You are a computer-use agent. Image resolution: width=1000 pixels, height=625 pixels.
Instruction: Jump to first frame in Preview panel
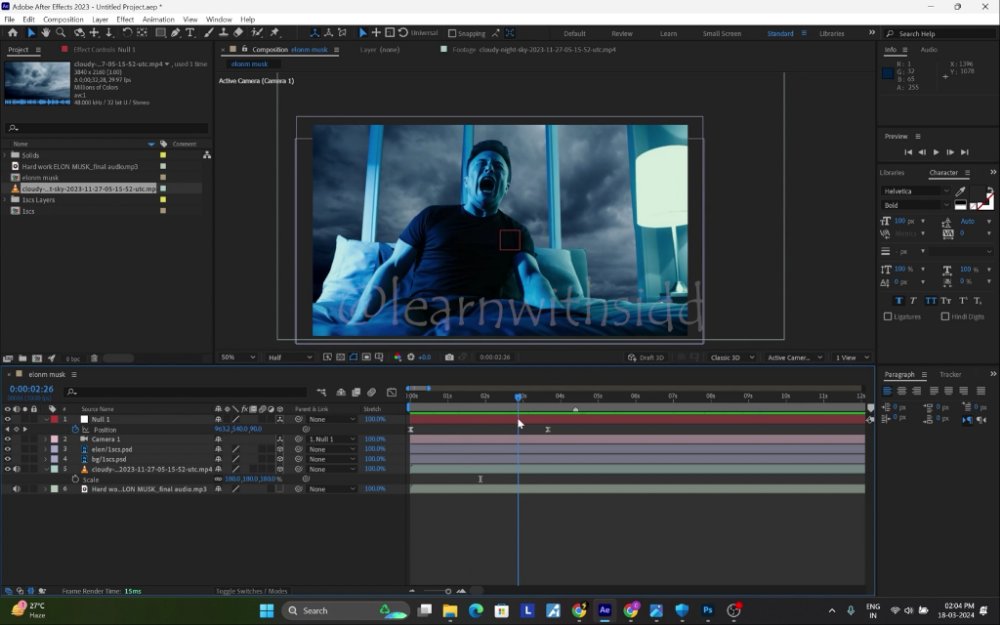908,152
